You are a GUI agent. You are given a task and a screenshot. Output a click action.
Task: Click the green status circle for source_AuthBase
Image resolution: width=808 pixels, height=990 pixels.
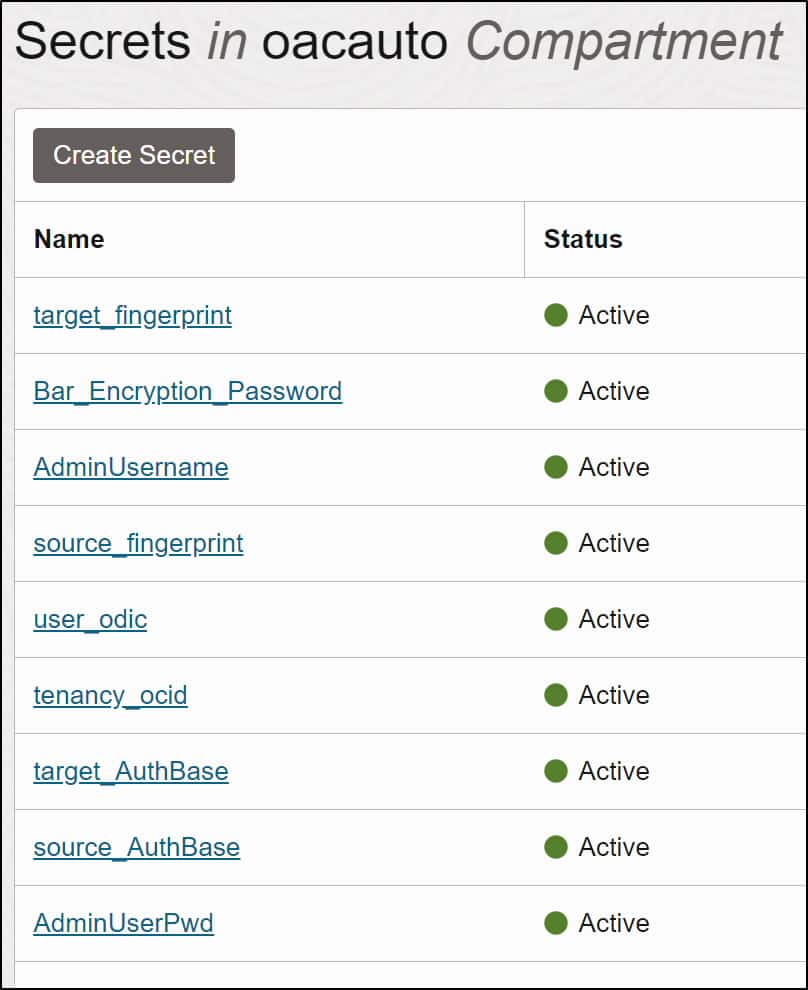[556, 847]
